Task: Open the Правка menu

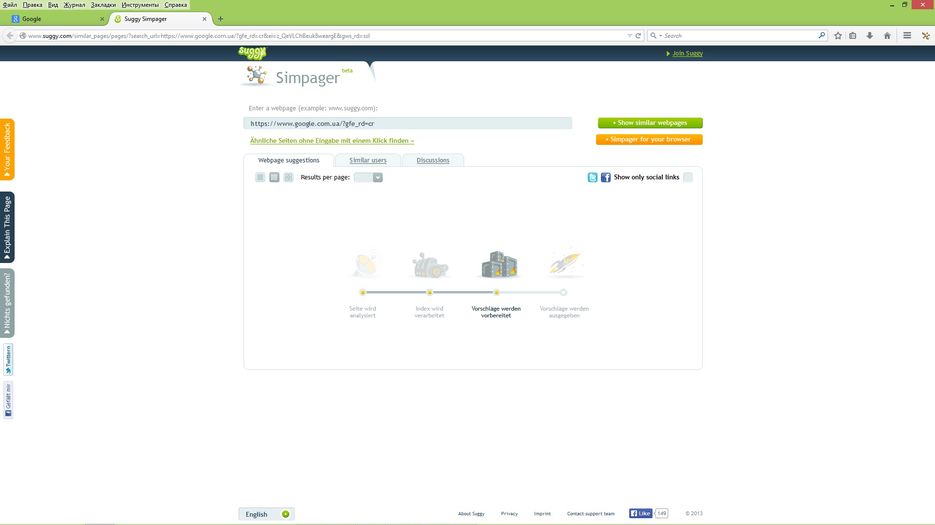Action: pyautogui.click(x=32, y=5)
